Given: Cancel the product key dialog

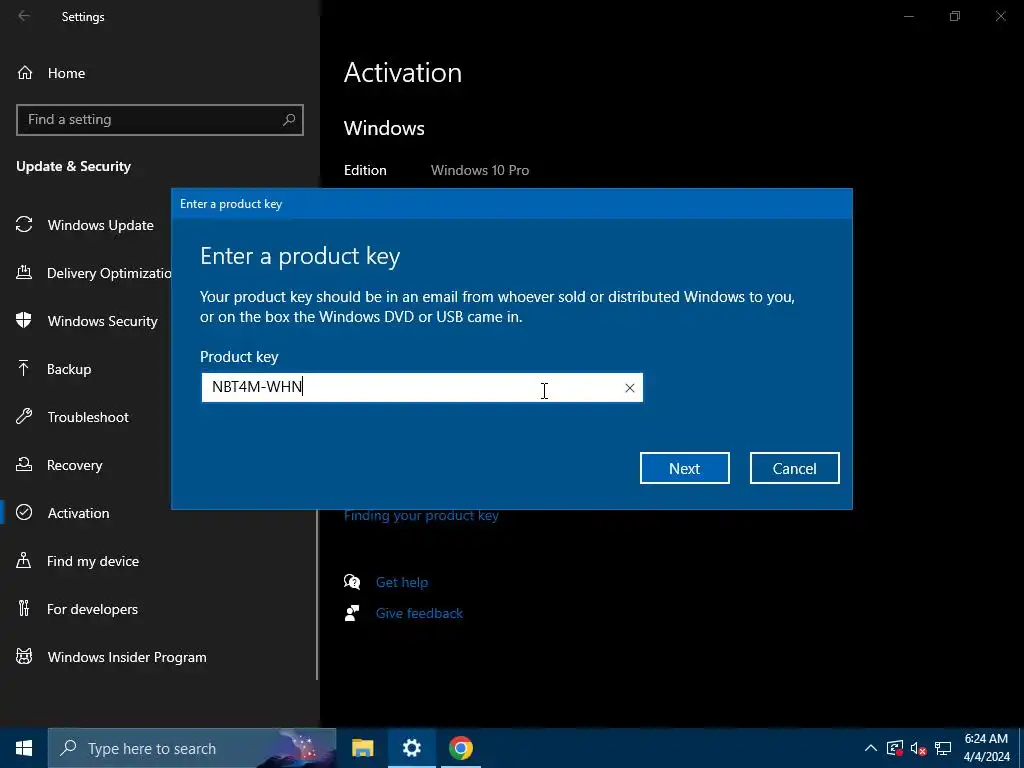Looking at the screenshot, I should tap(794, 468).
